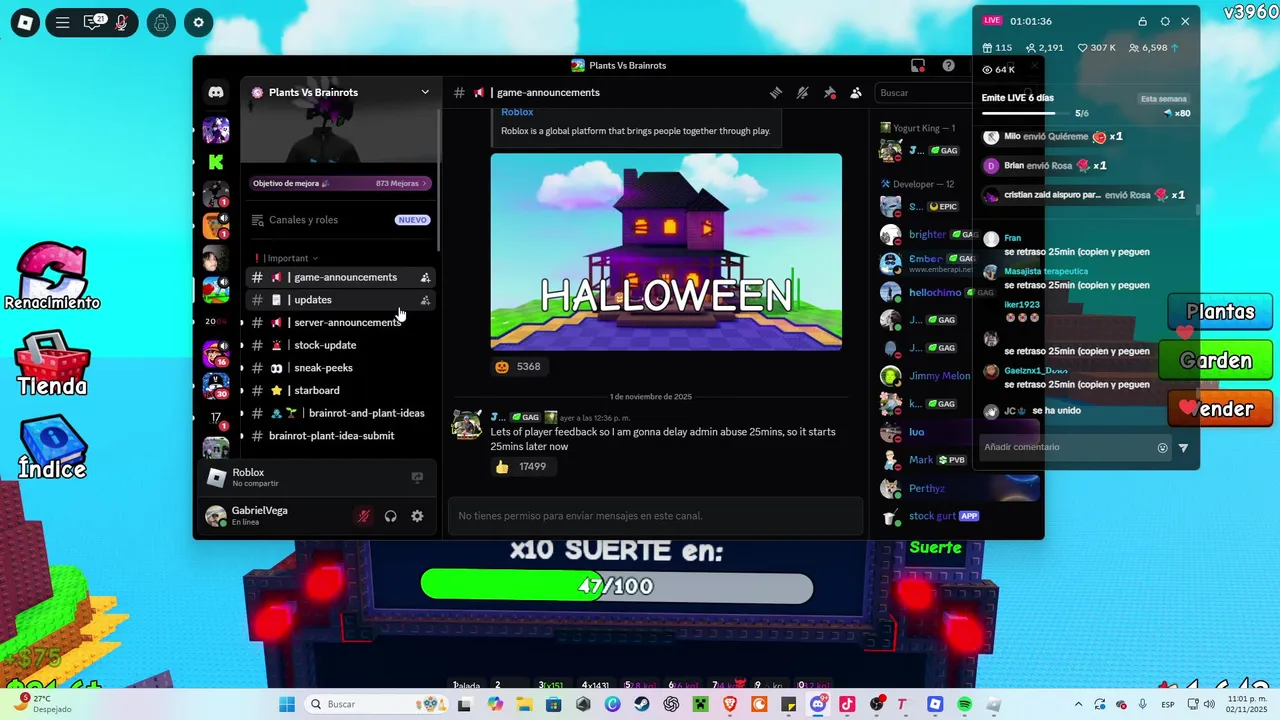Focus the Añadir comentario field
This screenshot has height=720, width=1280.
click(x=1065, y=447)
